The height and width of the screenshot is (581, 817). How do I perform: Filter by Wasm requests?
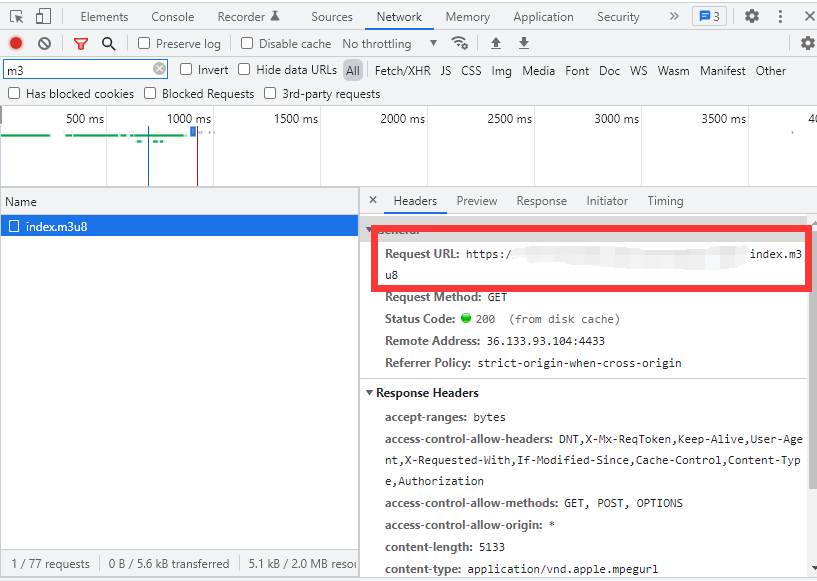point(673,70)
